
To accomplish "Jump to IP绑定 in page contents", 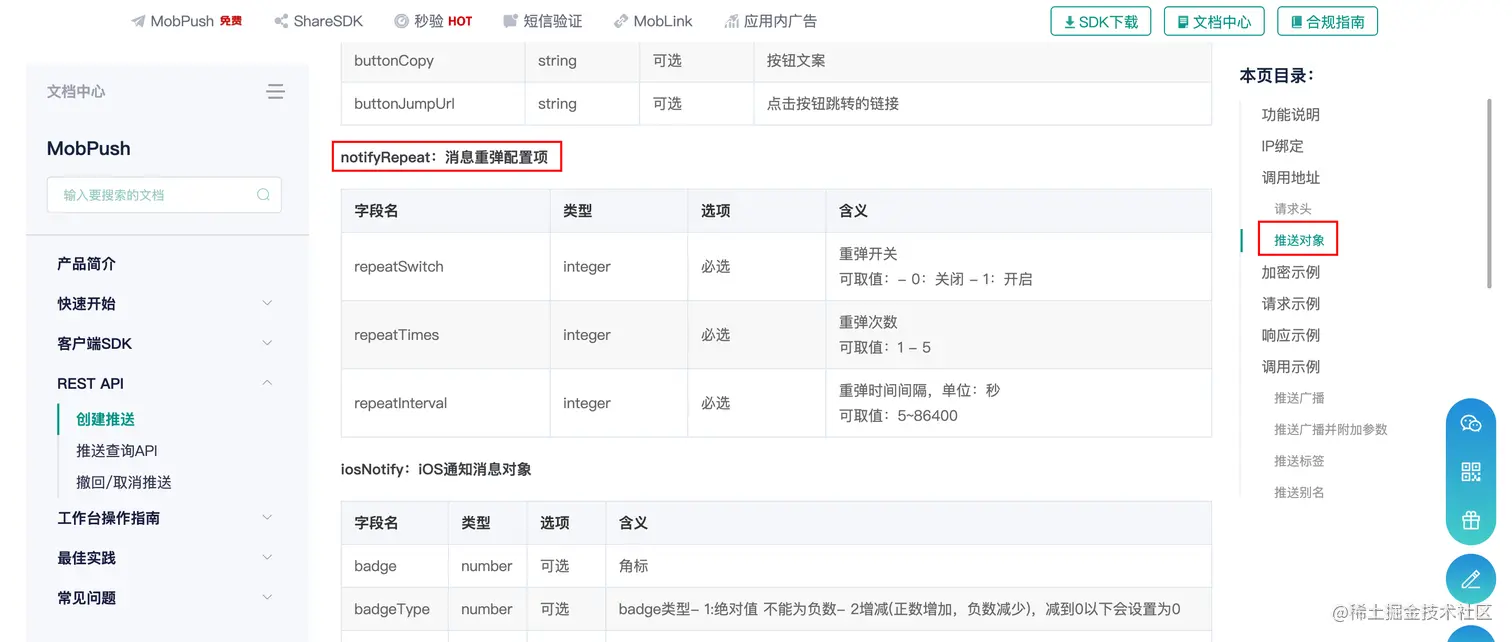I will click(1282, 146).
